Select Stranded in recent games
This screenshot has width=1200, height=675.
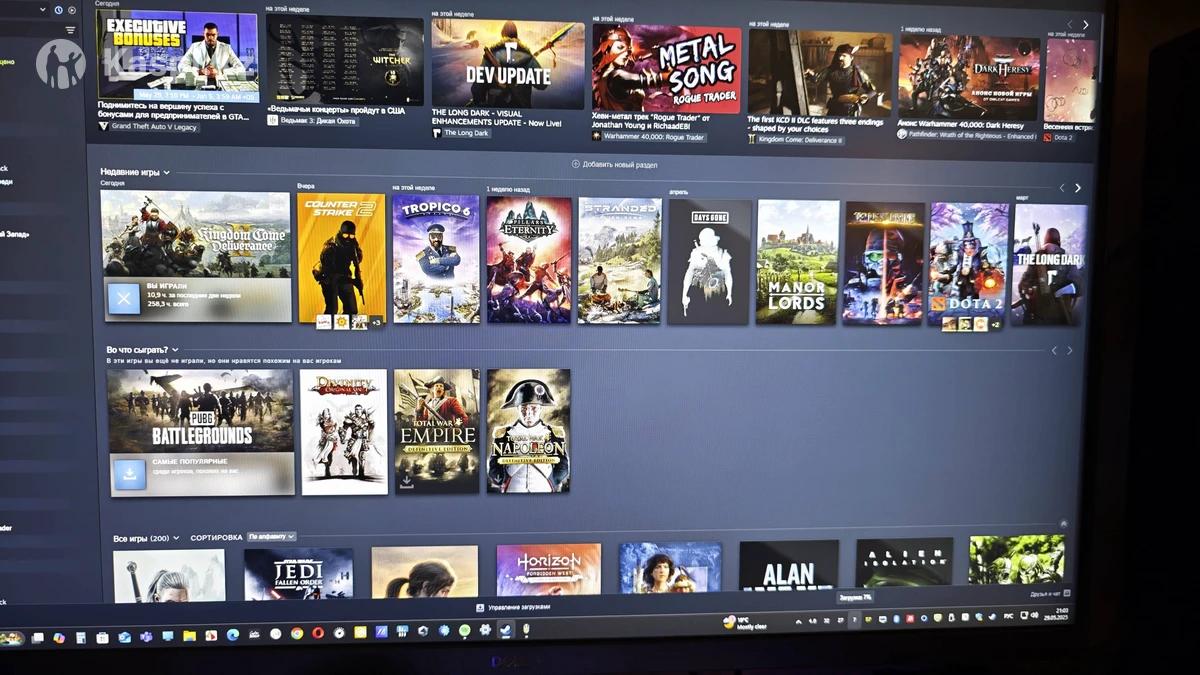[x=620, y=261]
